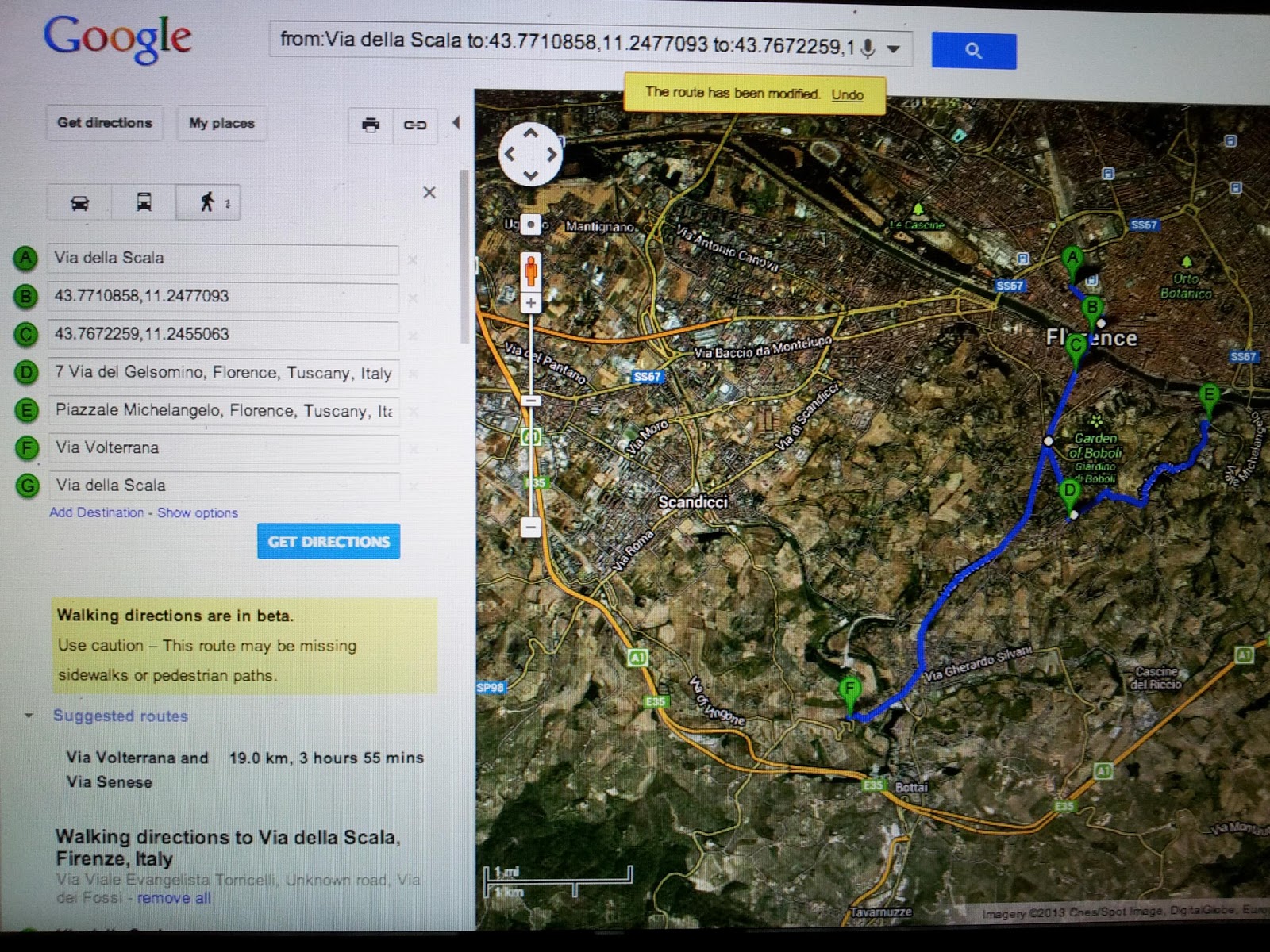Pan map left with navigation arrow
1270x952 pixels.
click(x=510, y=154)
